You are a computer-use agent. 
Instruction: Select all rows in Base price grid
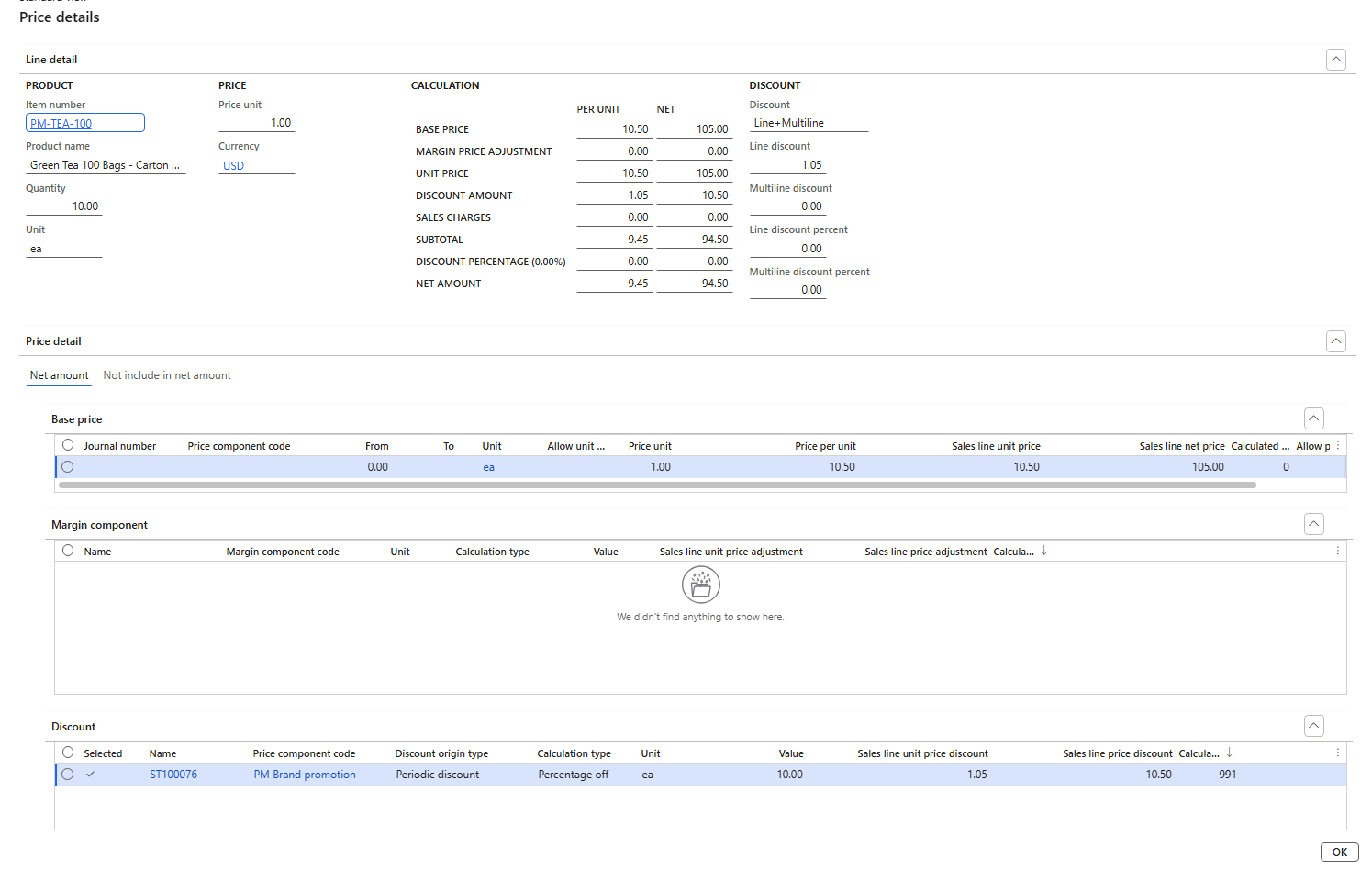click(x=68, y=445)
